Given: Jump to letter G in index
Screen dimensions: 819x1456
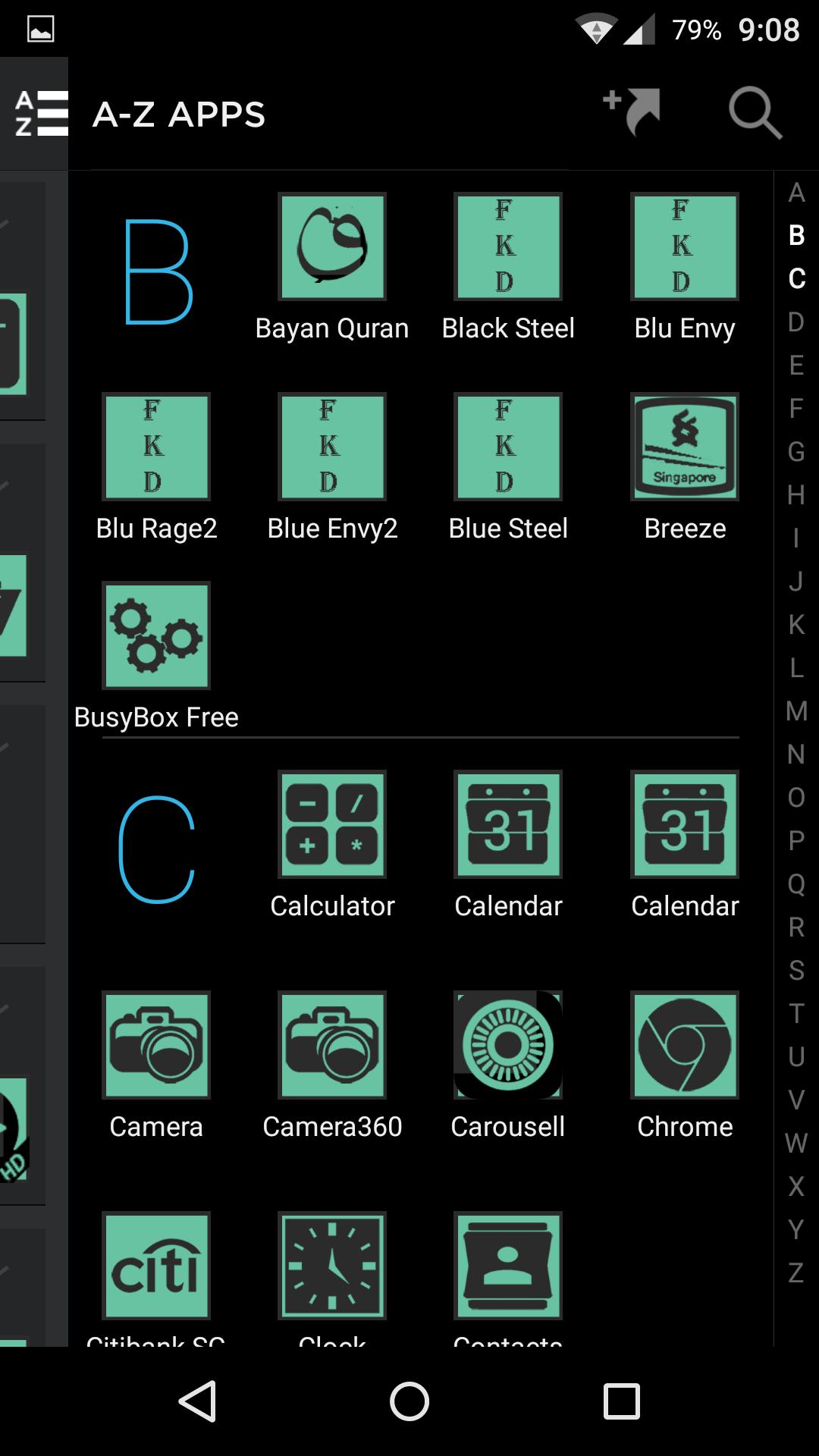Looking at the screenshot, I should tap(796, 452).
